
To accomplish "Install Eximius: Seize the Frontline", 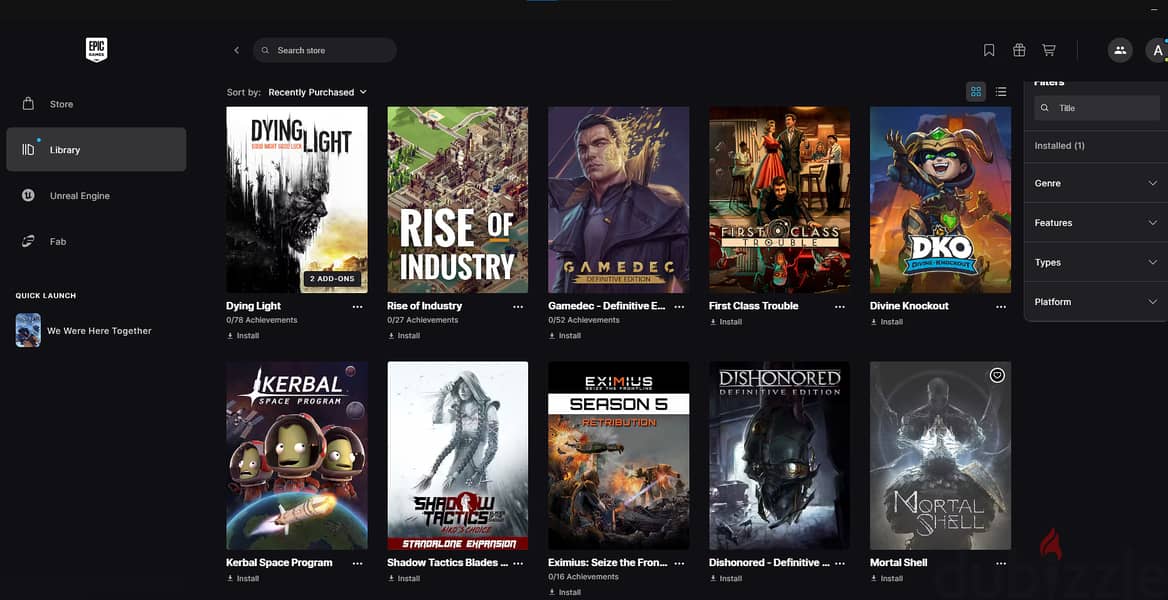I will coord(565,592).
